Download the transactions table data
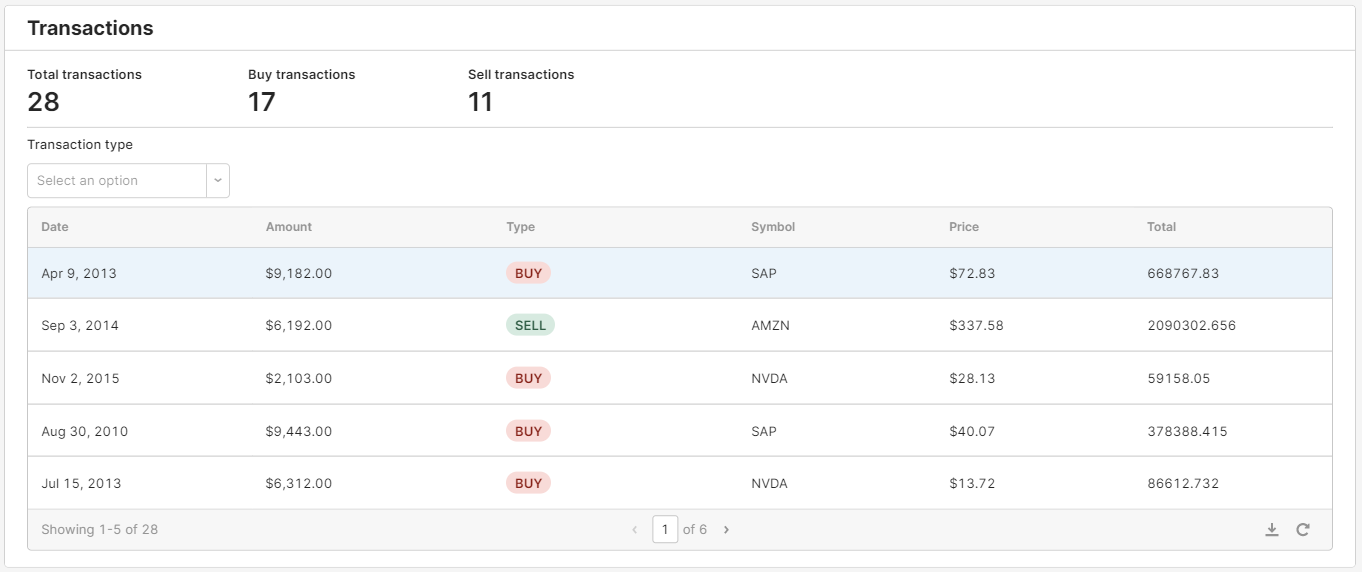Image resolution: width=1362 pixels, height=572 pixels. pos(1272,530)
